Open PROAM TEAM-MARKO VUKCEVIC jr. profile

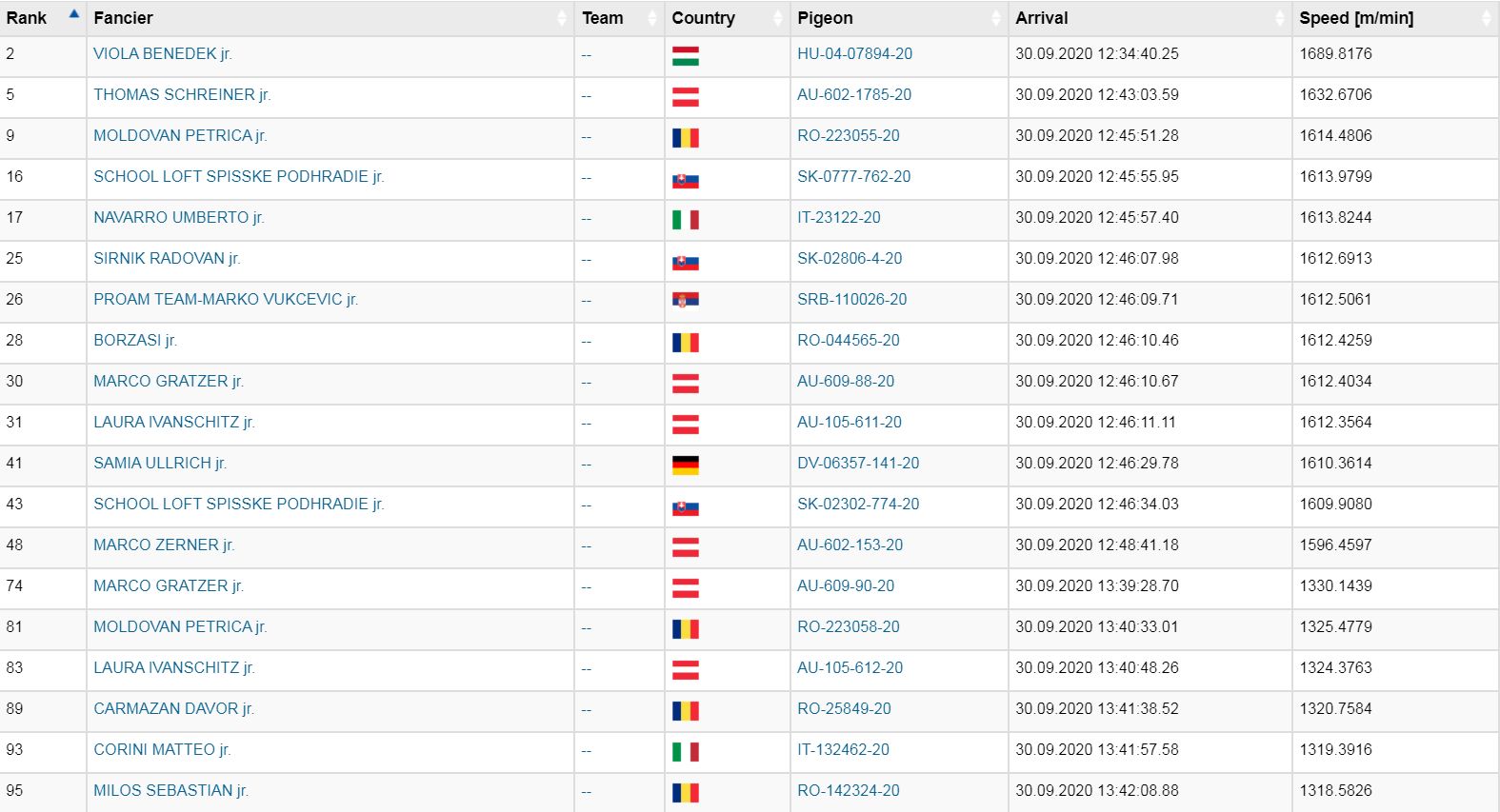coord(225,300)
